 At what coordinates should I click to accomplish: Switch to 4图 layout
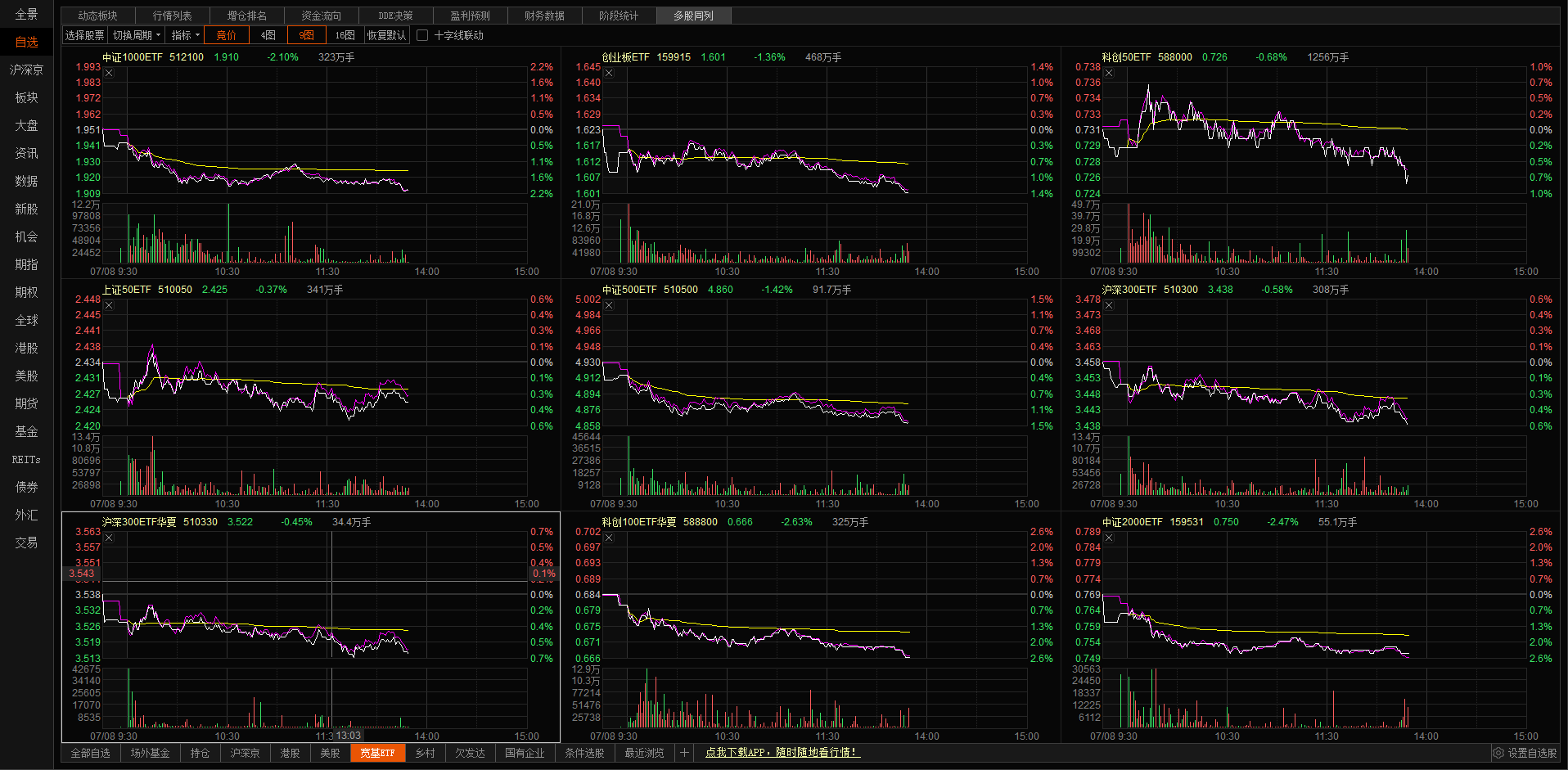268,35
